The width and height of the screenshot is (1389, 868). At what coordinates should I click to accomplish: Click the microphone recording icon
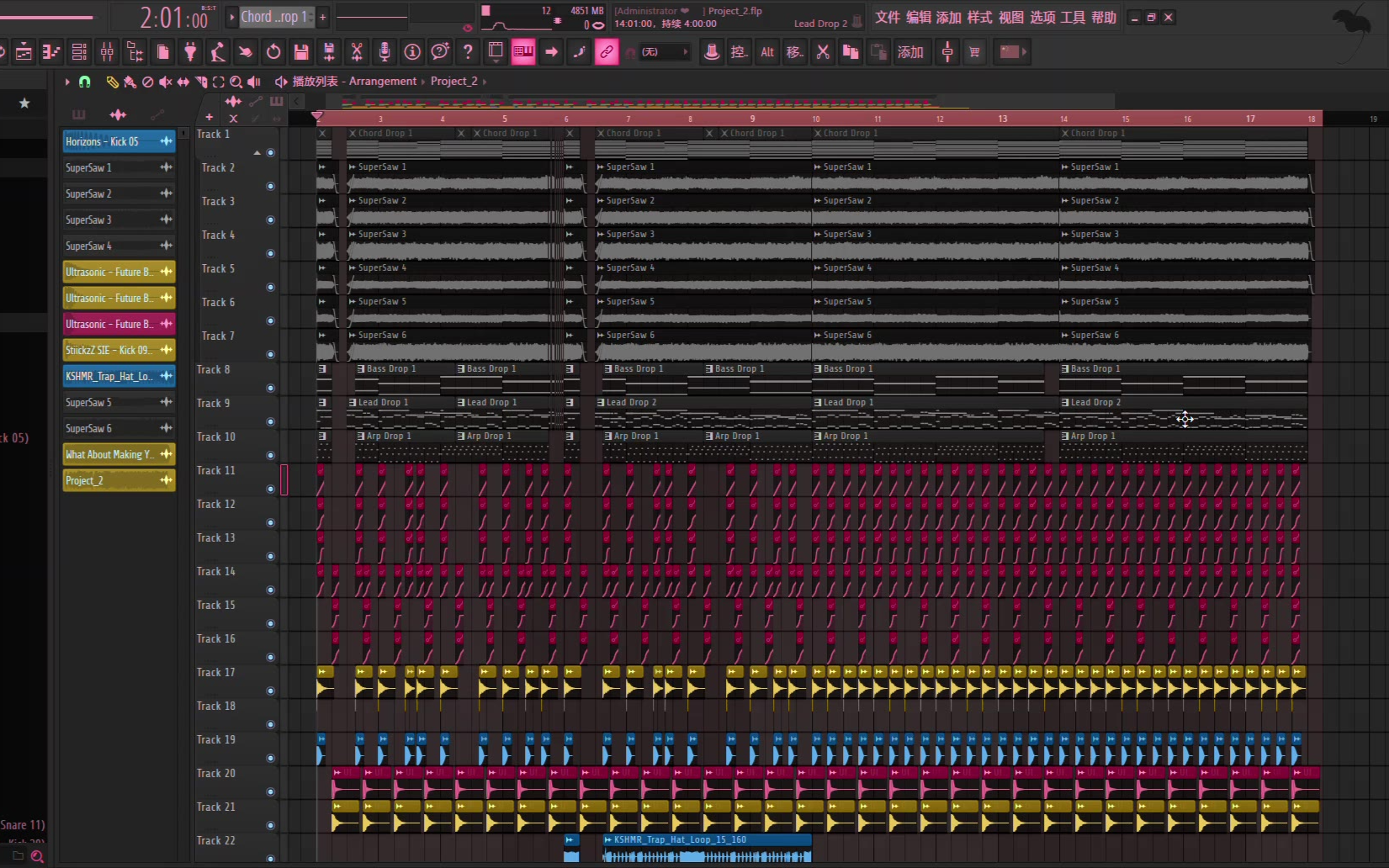384,52
